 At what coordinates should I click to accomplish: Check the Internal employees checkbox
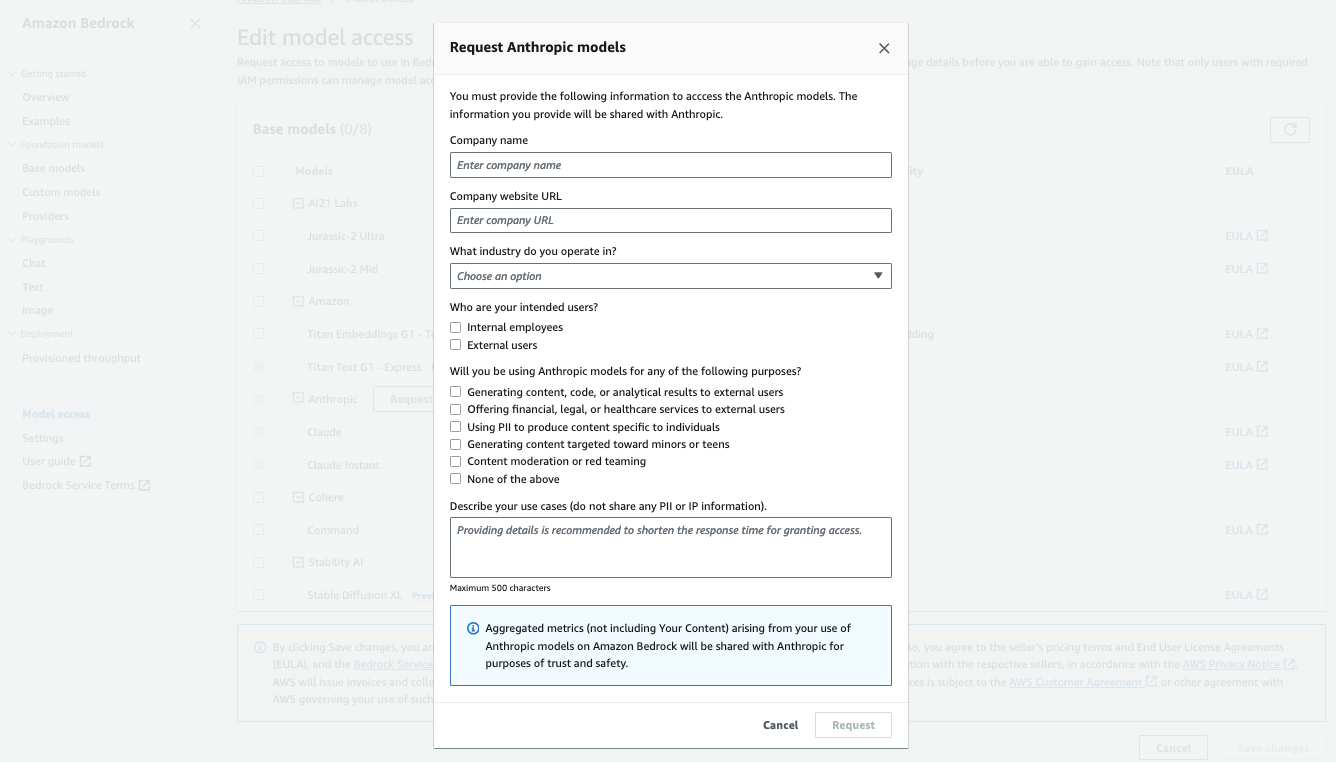click(x=456, y=327)
